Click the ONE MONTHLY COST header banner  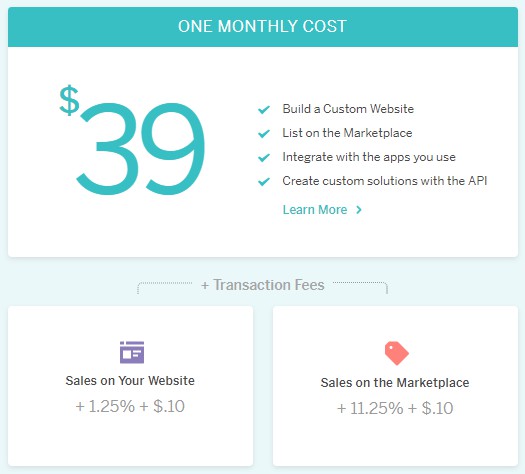point(263,27)
